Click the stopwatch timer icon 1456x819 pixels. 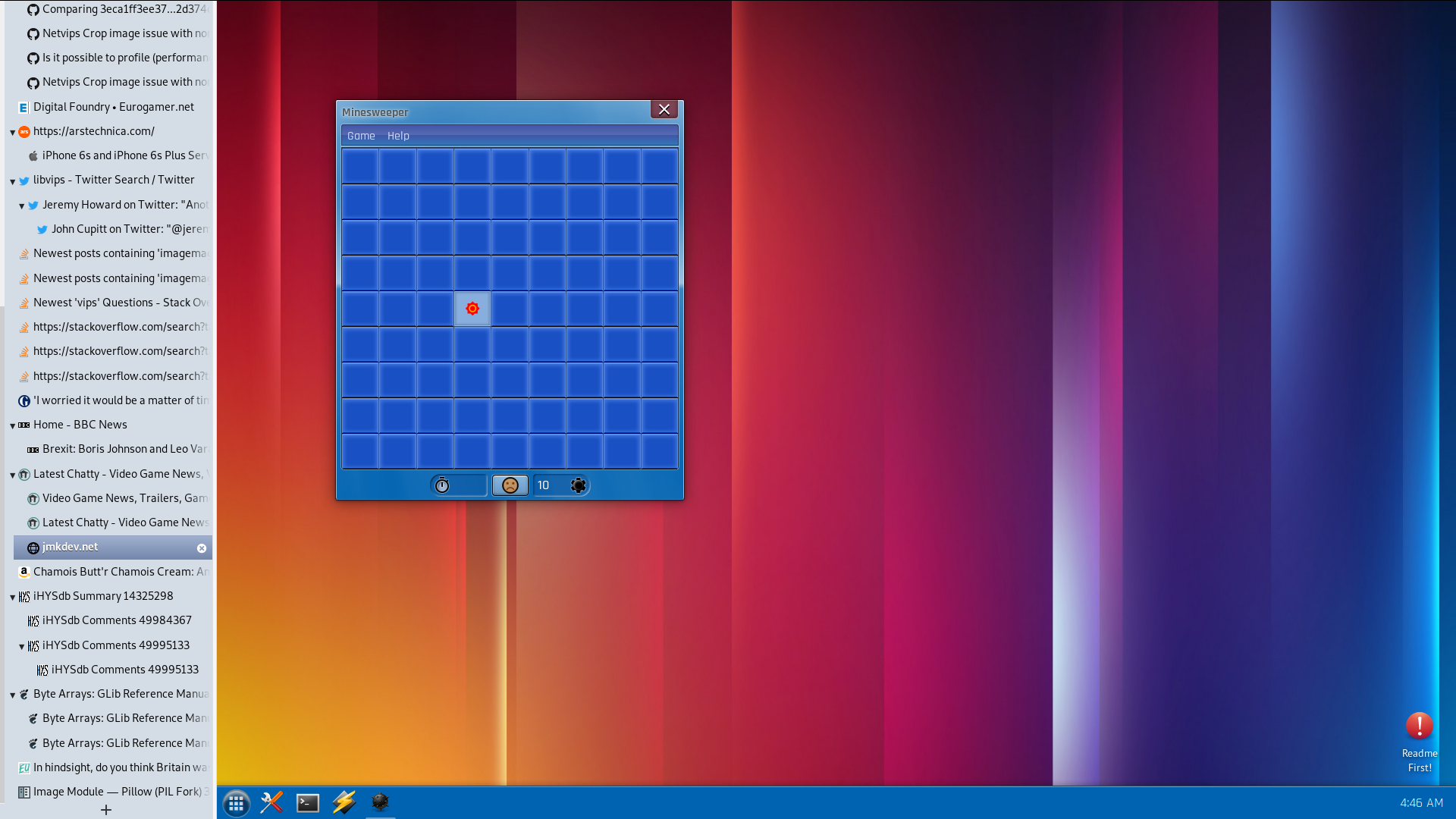point(442,485)
